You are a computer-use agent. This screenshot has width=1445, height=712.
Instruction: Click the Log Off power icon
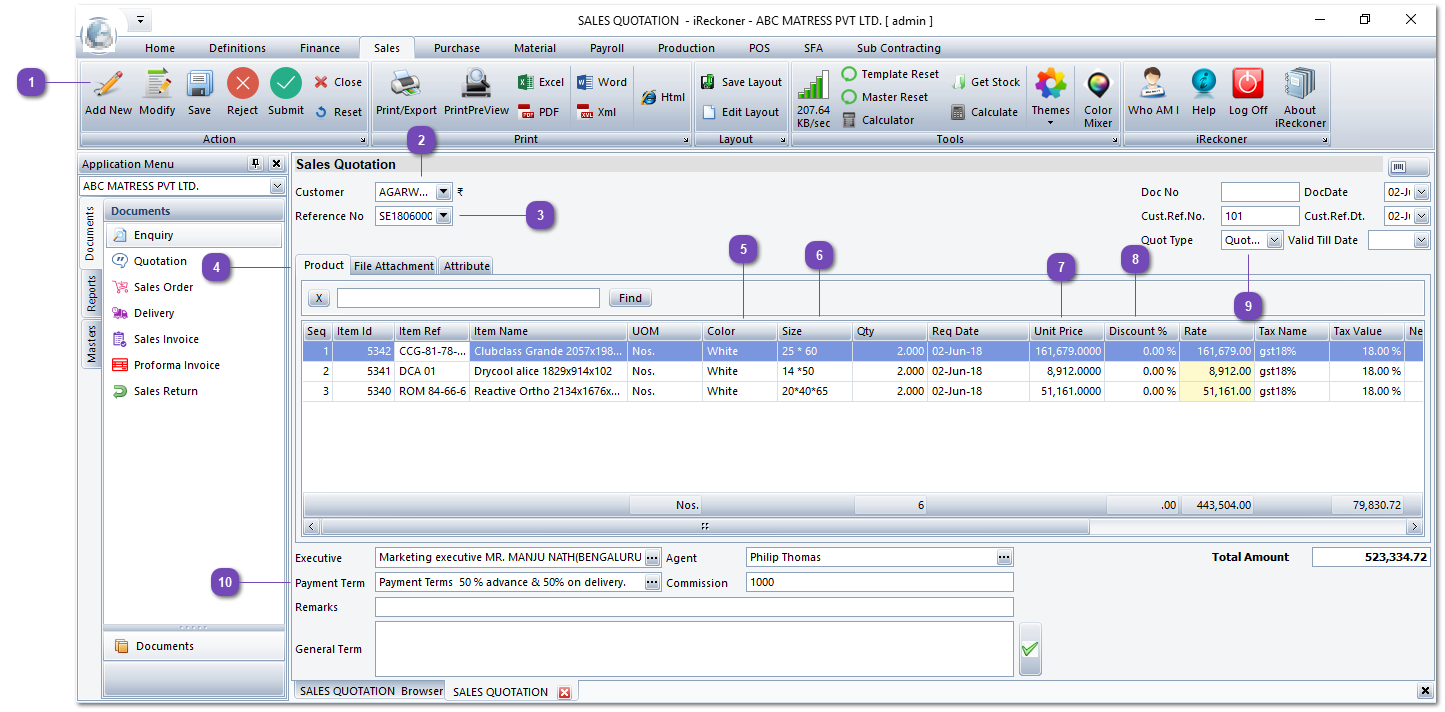point(1247,85)
